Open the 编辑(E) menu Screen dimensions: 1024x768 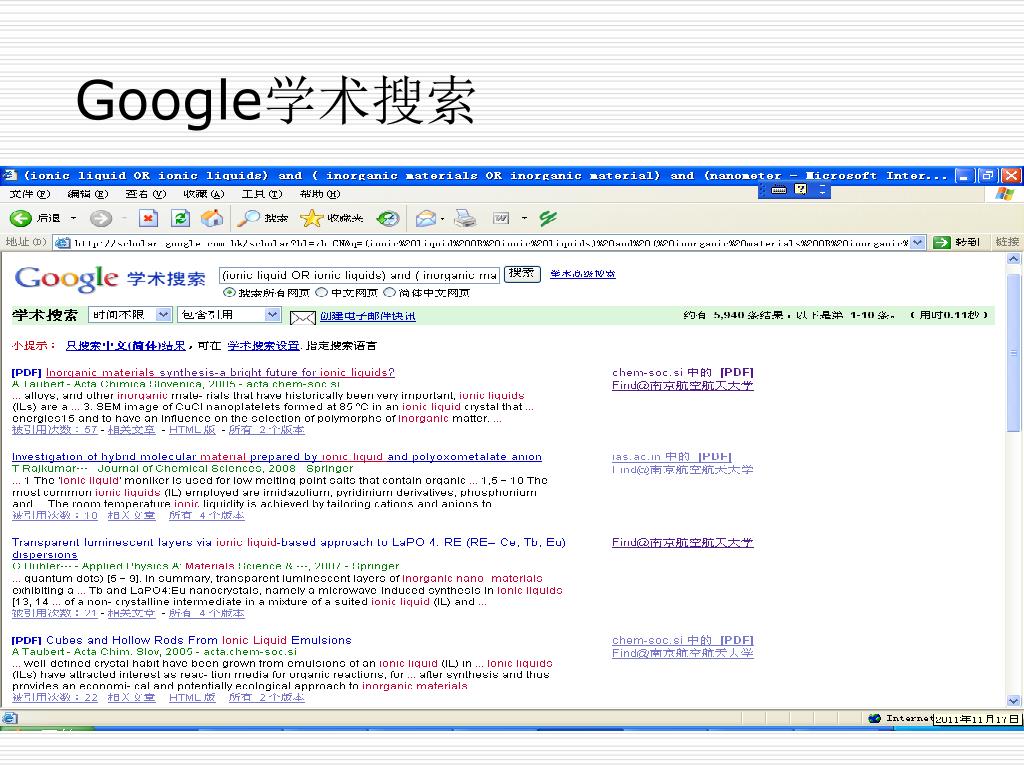pyautogui.click(x=88, y=194)
